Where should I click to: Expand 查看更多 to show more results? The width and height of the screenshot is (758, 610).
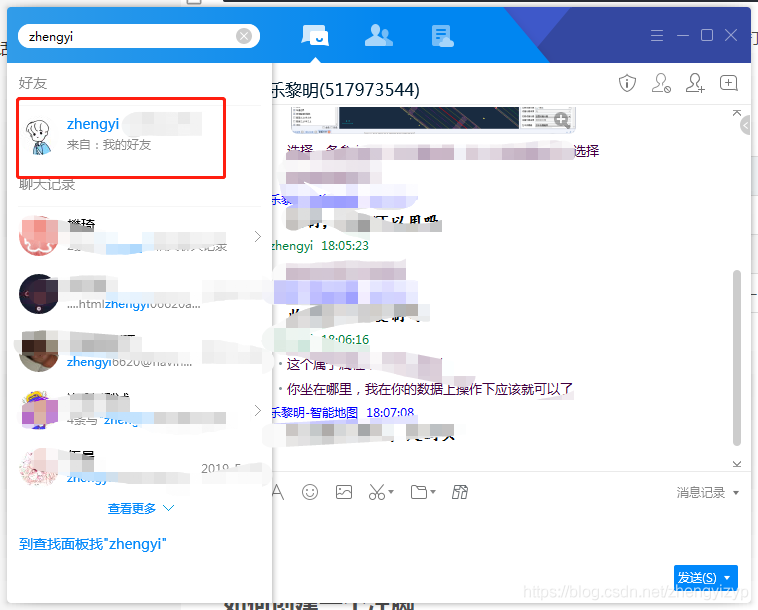pos(141,508)
